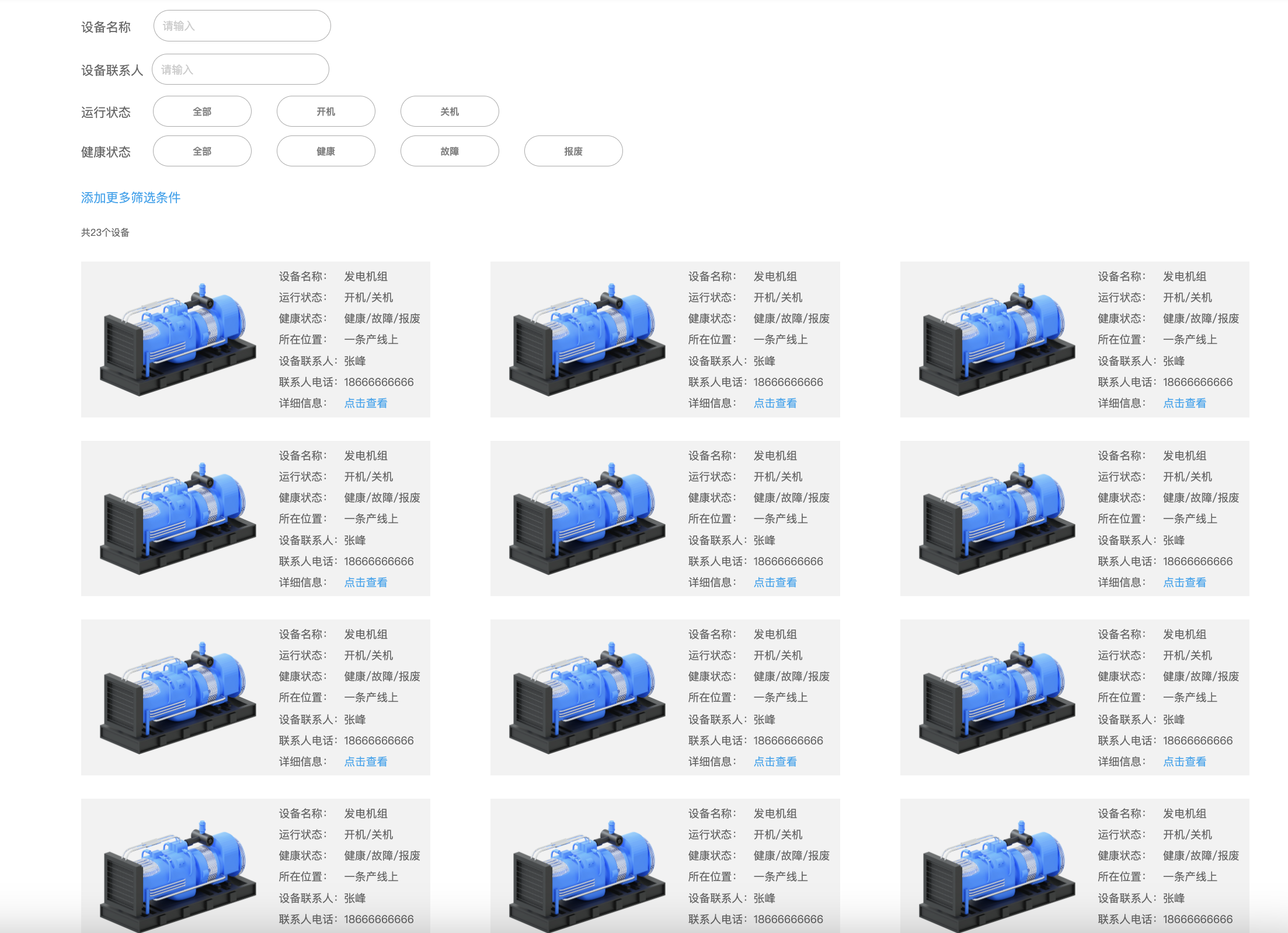Click 点击查看 in first row, left card
The image size is (1288, 933).
365,403
